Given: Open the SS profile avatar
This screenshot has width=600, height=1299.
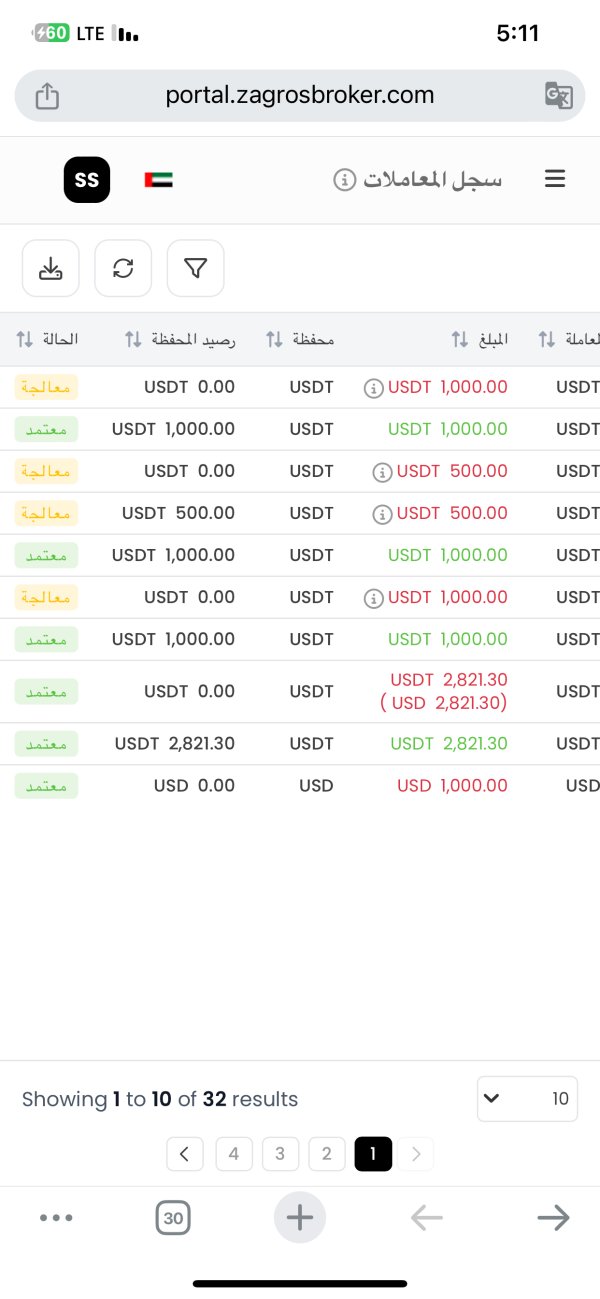Looking at the screenshot, I should pos(87,180).
